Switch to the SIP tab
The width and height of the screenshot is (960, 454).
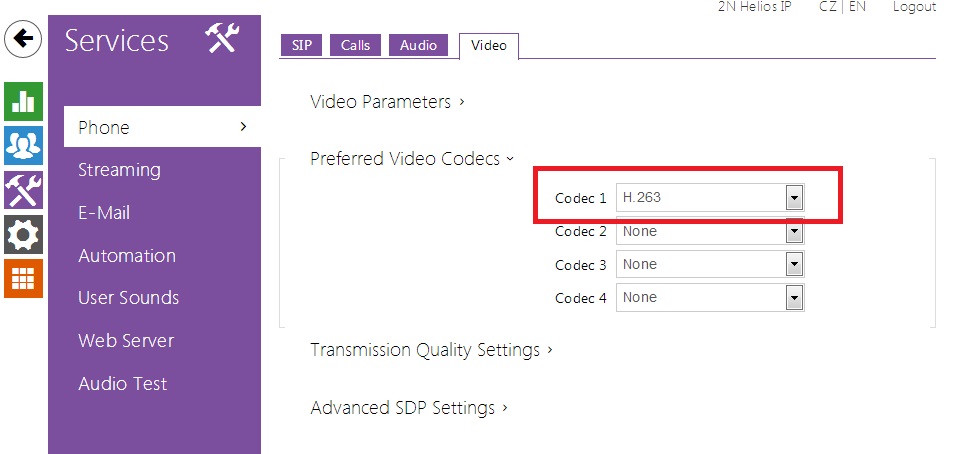pos(302,45)
